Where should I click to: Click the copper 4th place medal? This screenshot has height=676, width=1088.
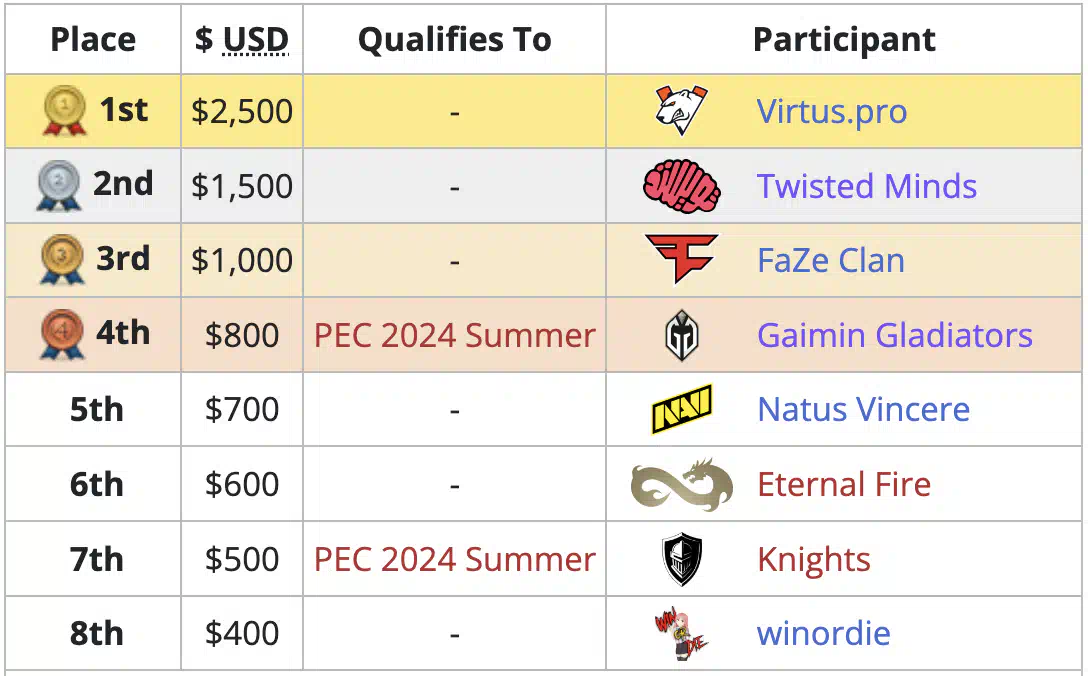[x=62, y=335]
